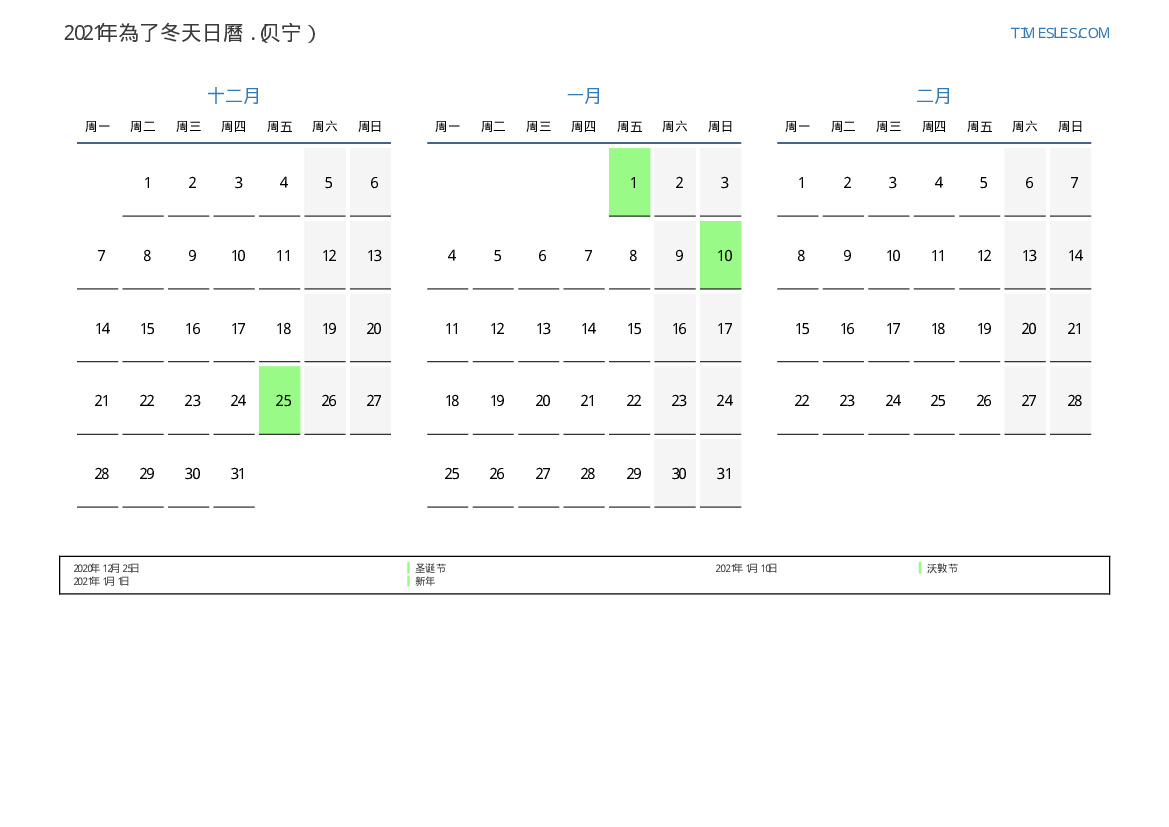This screenshot has height=827, width=1169.
Task: Click the 周一 header in 十二月
Action: (97, 127)
